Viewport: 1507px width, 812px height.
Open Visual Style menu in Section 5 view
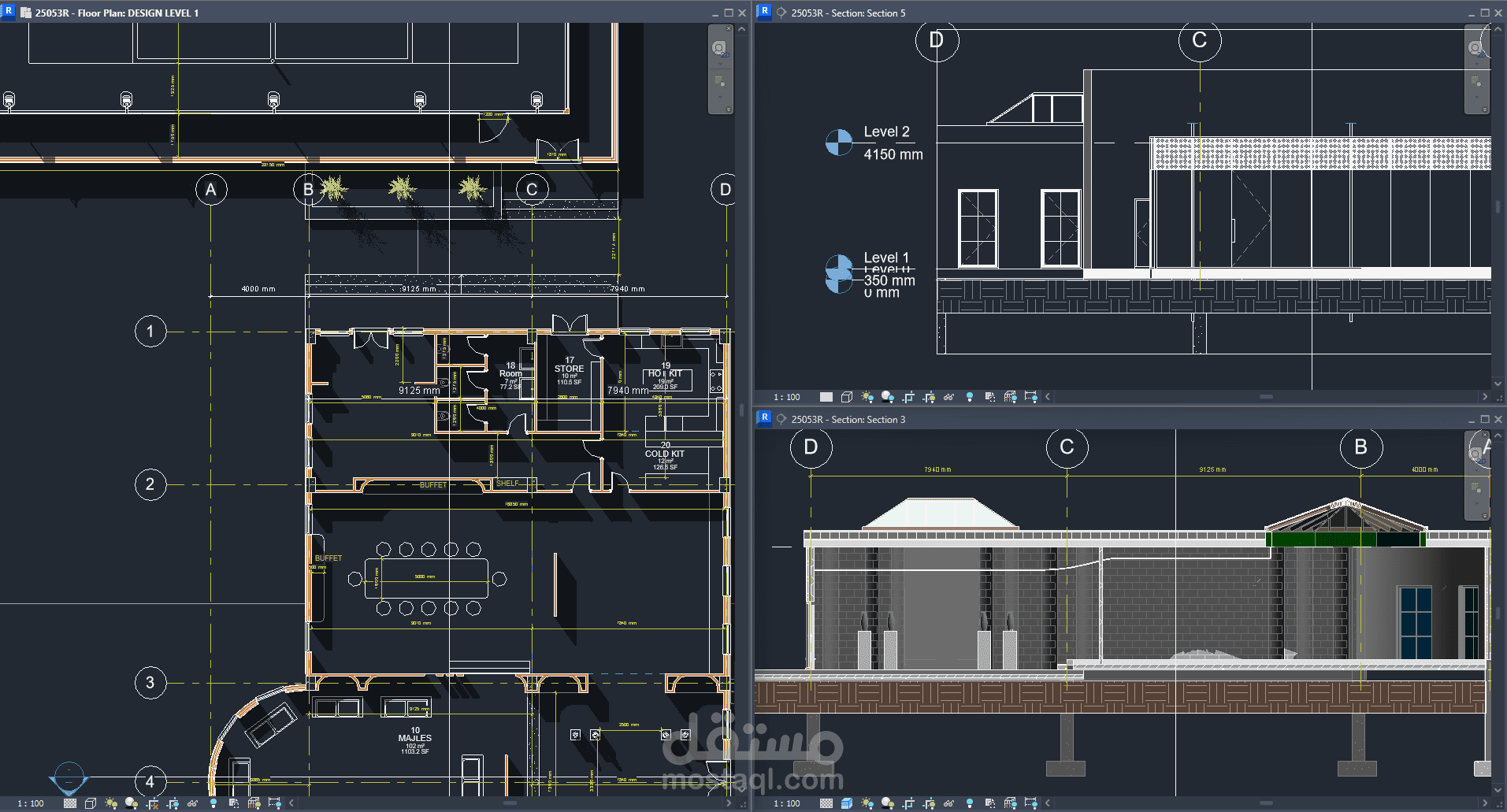pyautogui.click(x=847, y=397)
